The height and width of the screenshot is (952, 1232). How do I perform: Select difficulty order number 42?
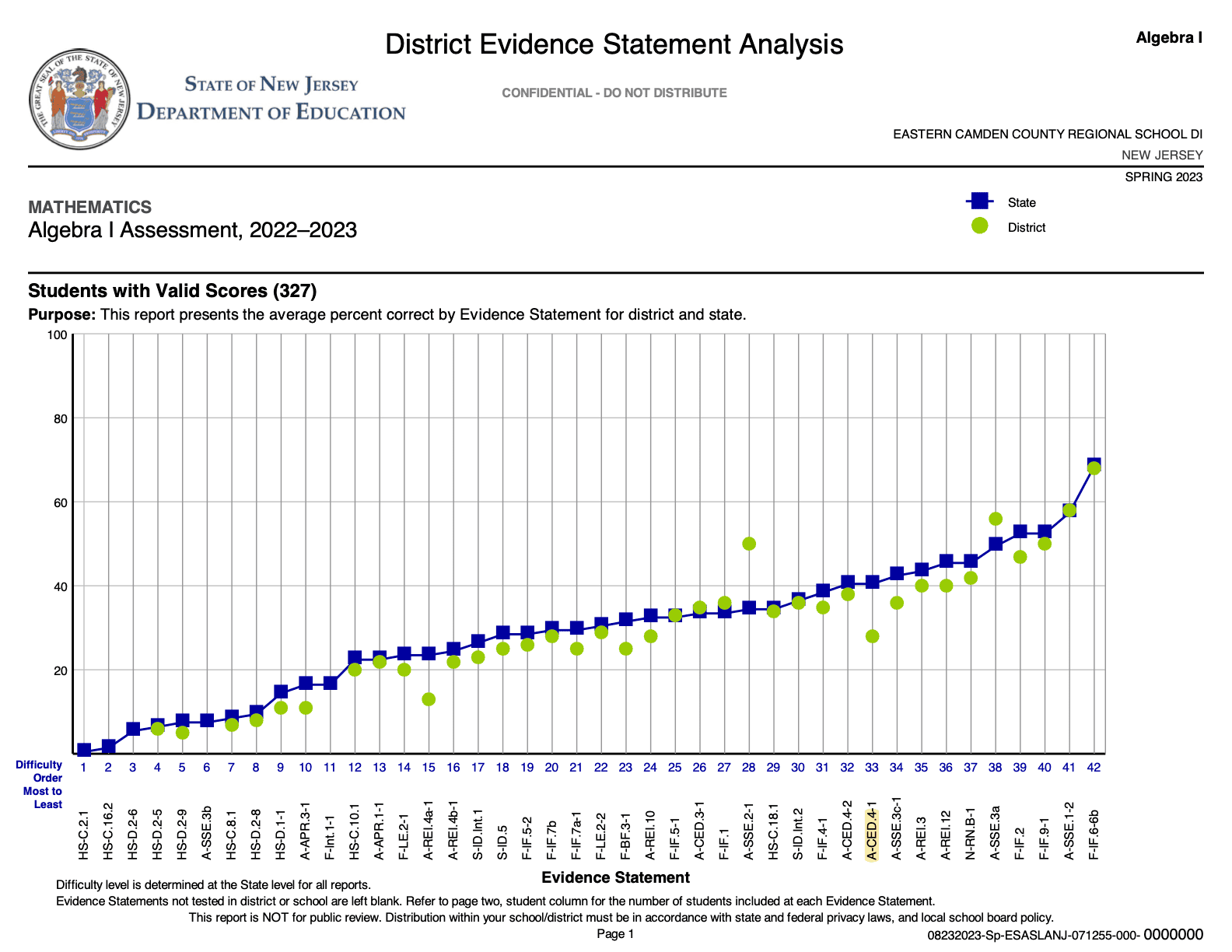[1094, 768]
